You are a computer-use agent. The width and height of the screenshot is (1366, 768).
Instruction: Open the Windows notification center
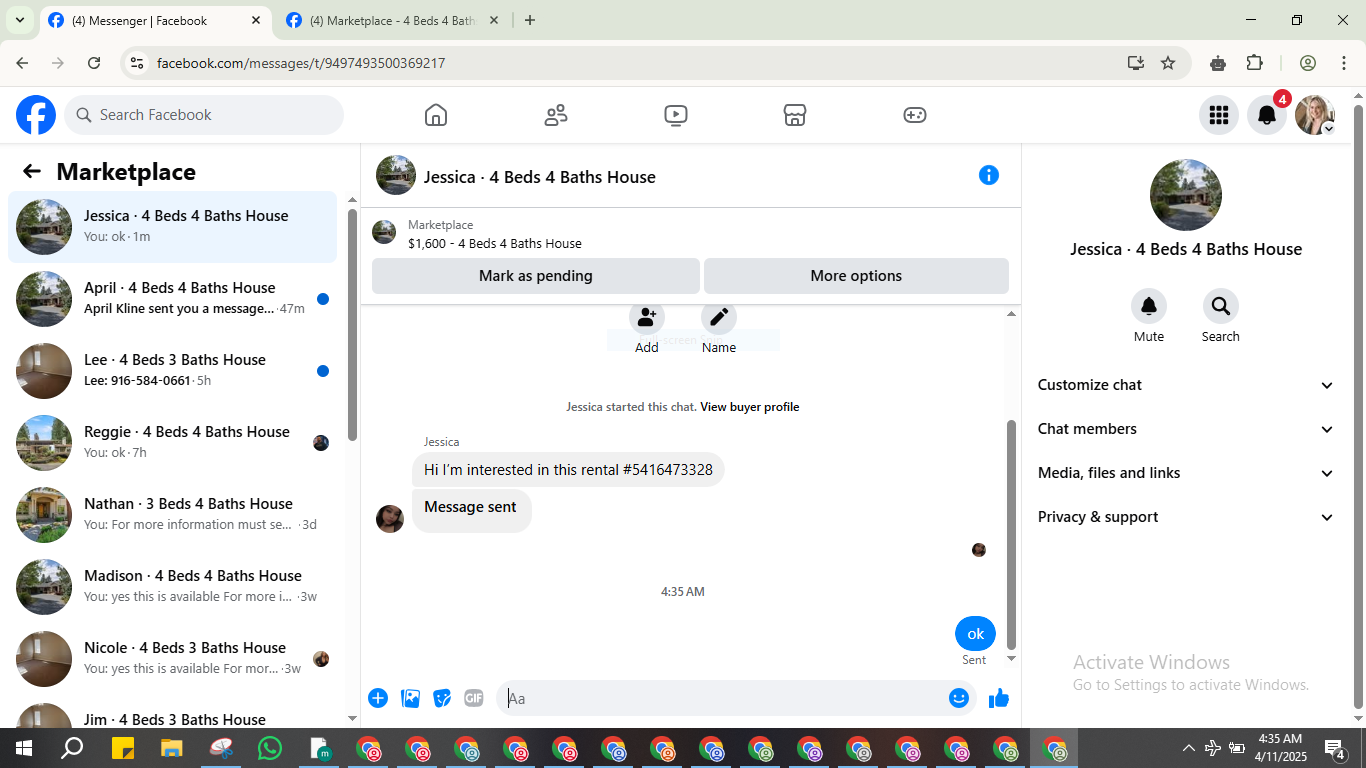[x=1335, y=747]
